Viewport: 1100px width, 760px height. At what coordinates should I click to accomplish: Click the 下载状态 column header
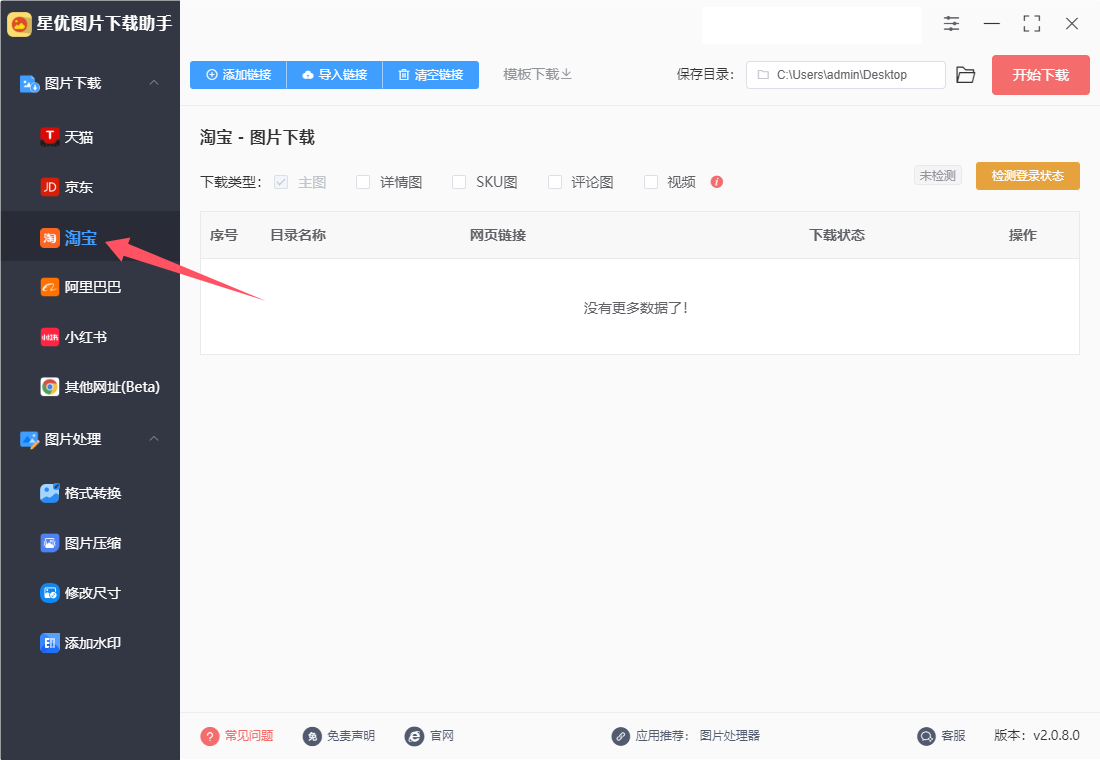837,235
